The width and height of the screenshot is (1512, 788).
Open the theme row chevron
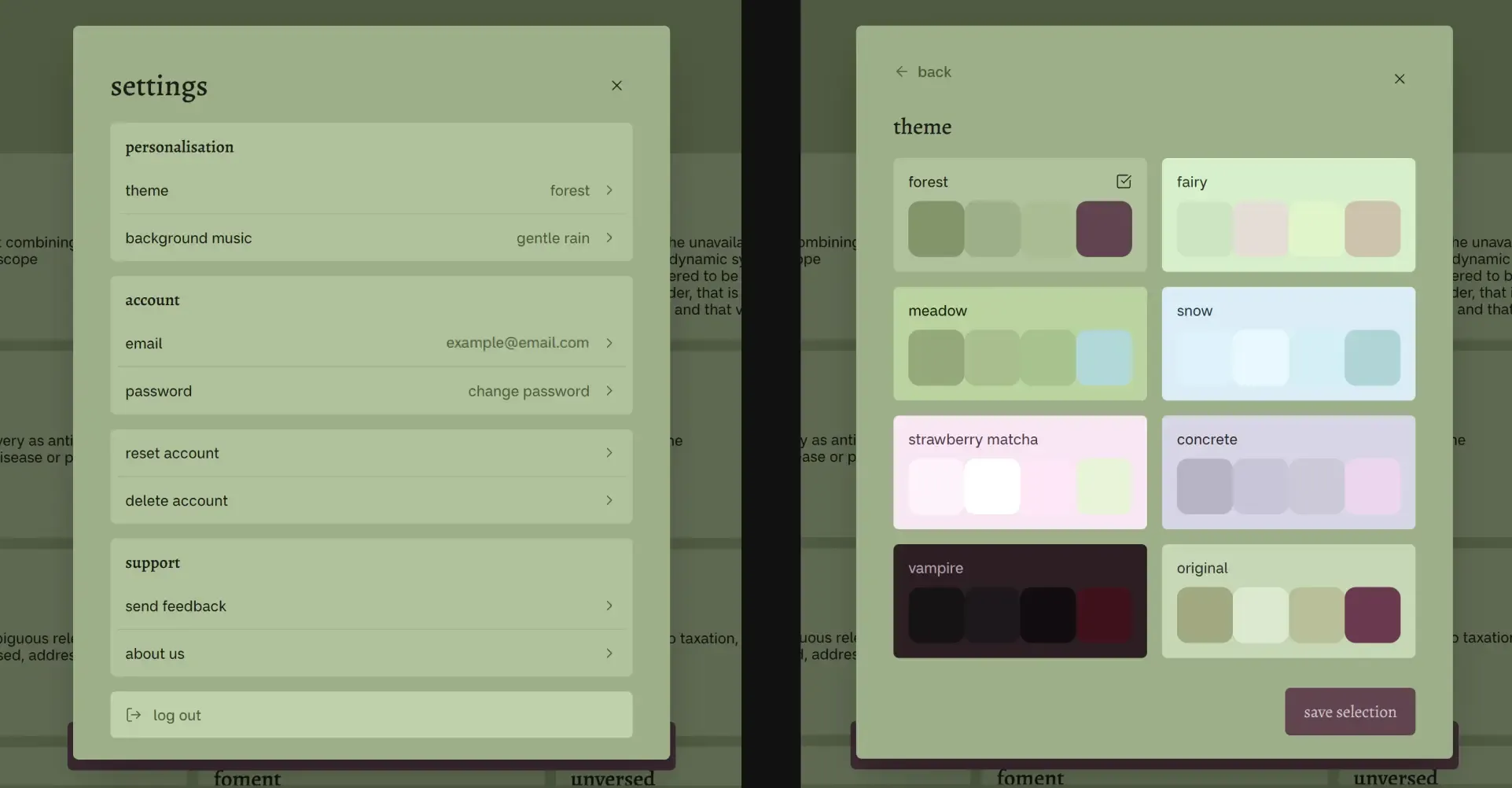point(609,190)
